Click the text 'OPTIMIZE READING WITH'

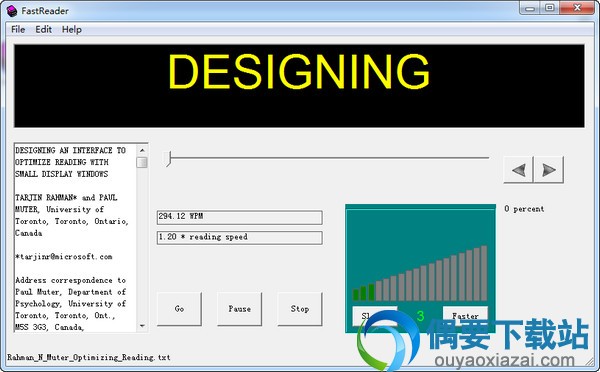pos(62,162)
